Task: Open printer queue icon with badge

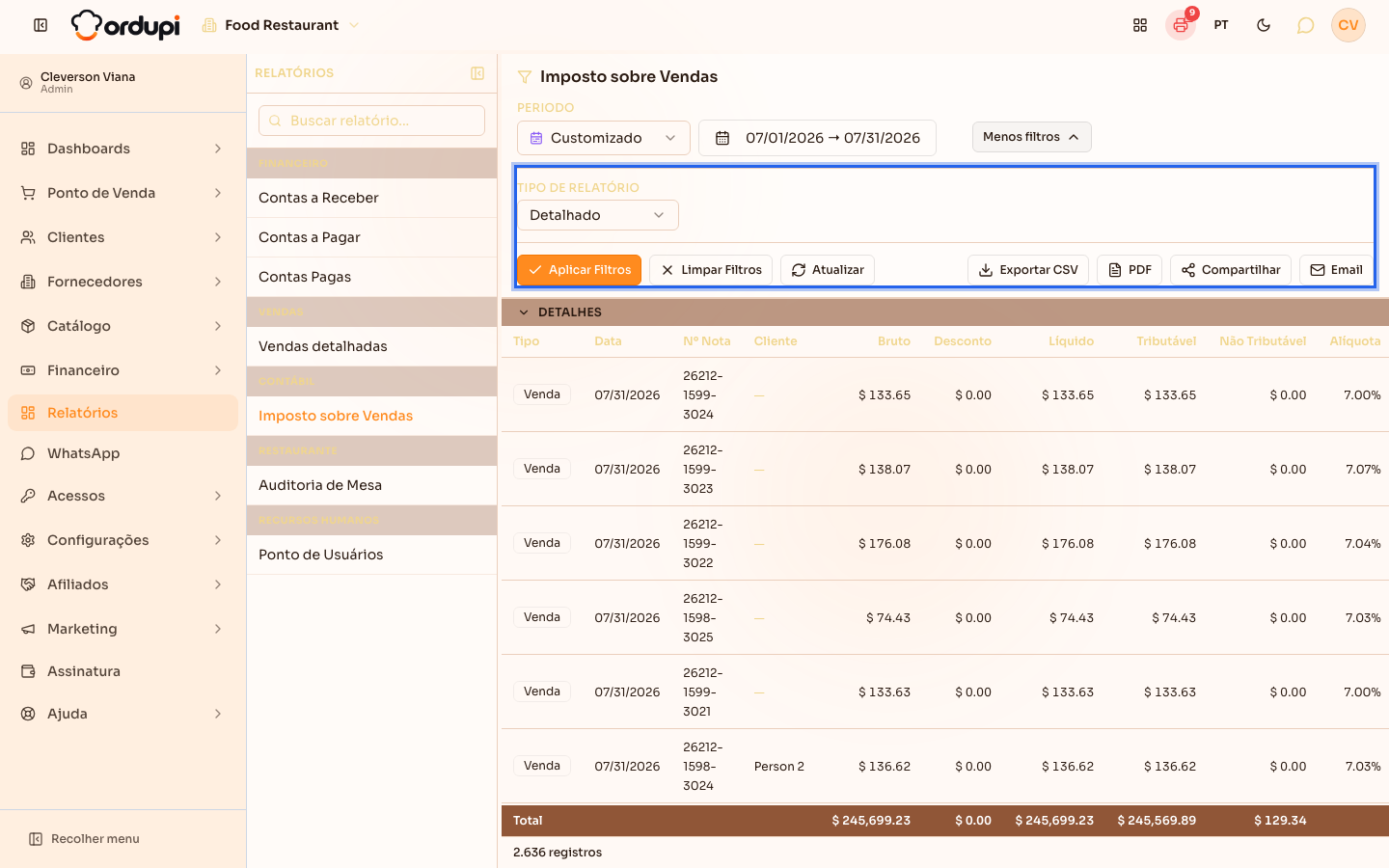Action: (1180, 25)
